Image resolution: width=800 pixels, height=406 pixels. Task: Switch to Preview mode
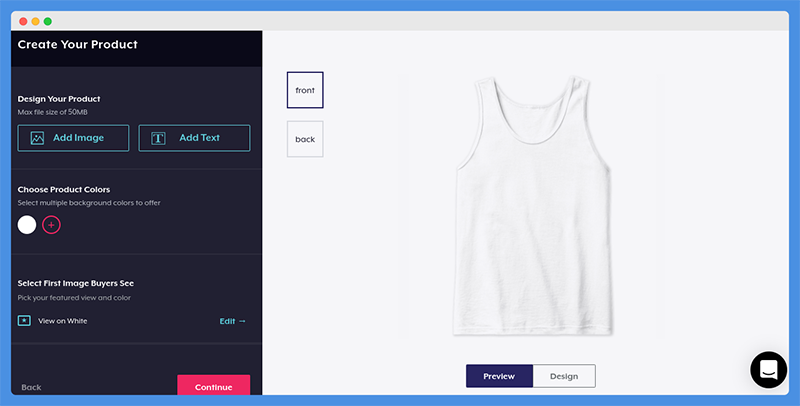click(x=499, y=376)
